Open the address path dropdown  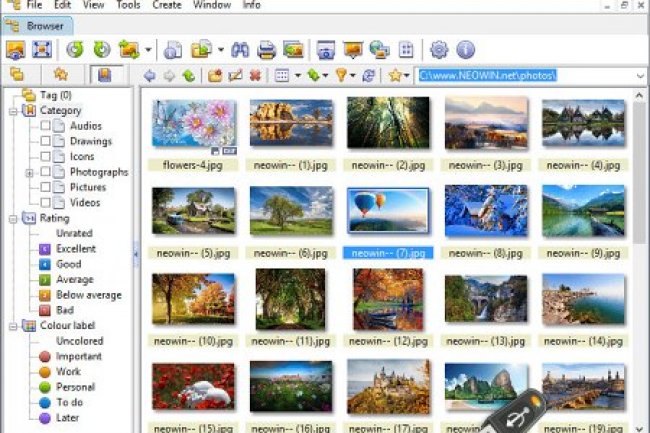click(x=639, y=75)
